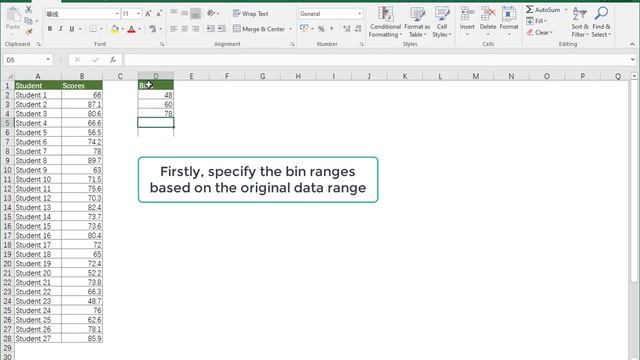Open the Clear eraser menu
This screenshot has height=360, width=640.
pos(540,32)
